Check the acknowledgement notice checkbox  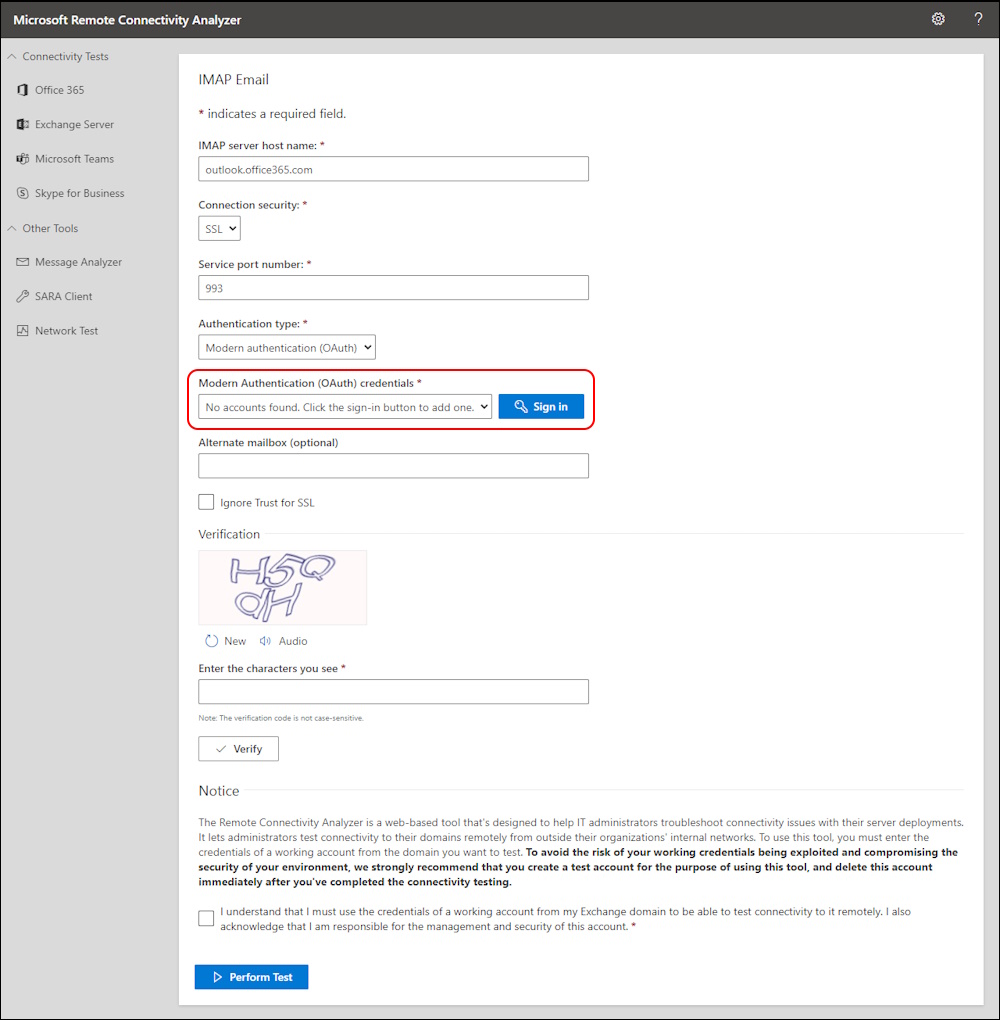coord(206,919)
